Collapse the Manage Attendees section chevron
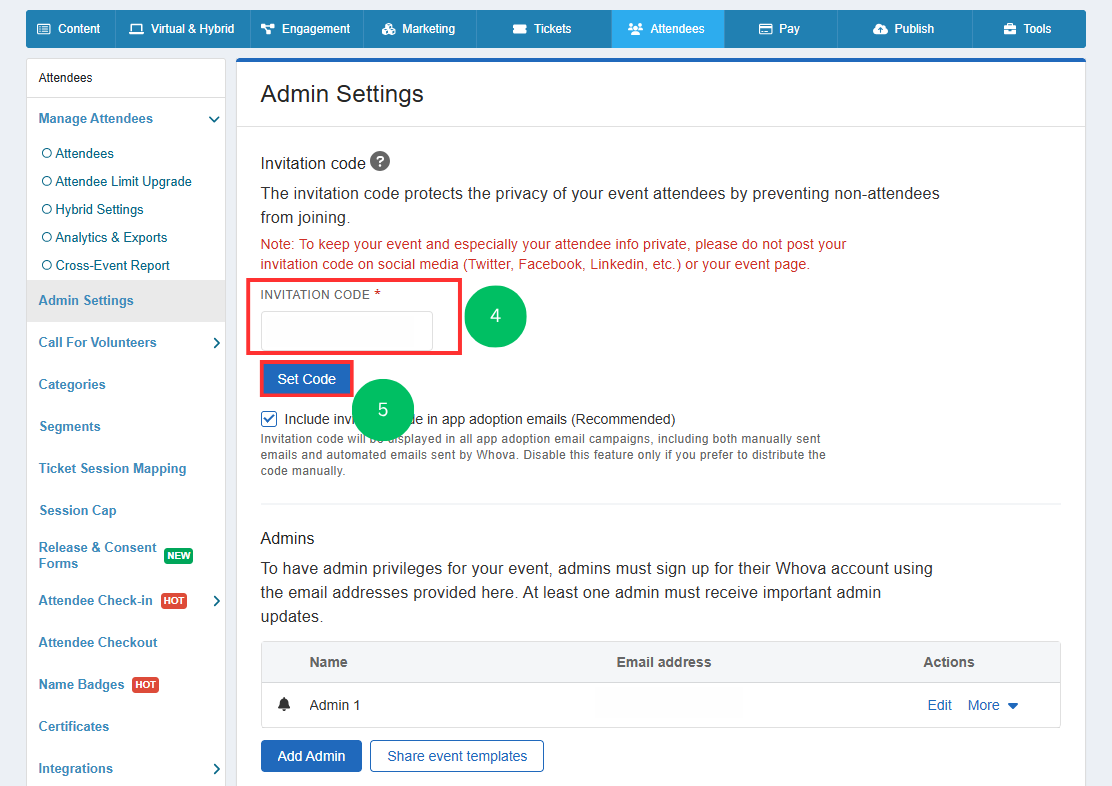This screenshot has width=1112, height=786. [214, 119]
